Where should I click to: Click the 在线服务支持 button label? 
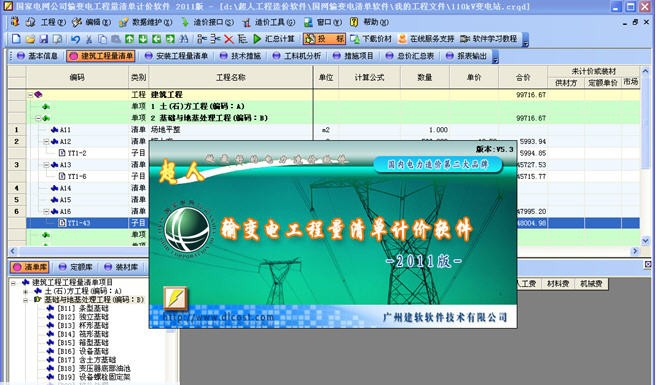(432, 39)
